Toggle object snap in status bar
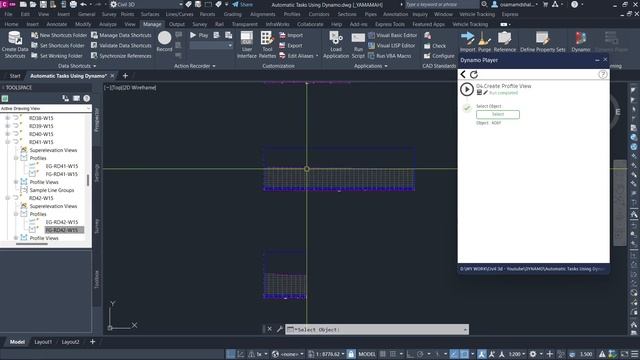640x360 pixels. tap(464, 354)
